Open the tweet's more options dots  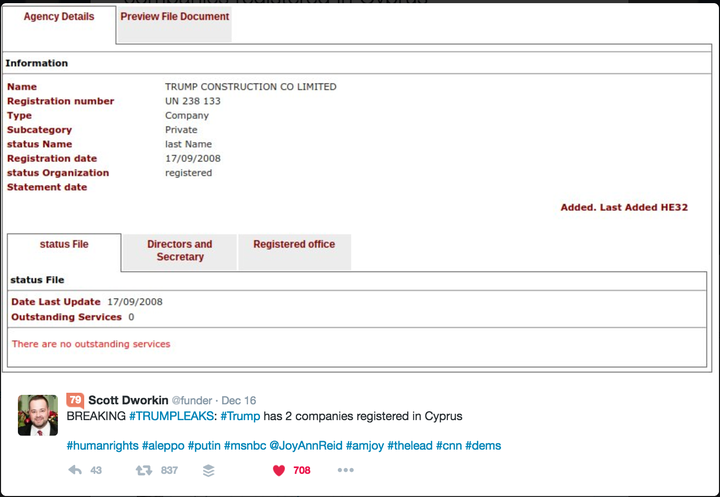pyautogui.click(x=345, y=470)
